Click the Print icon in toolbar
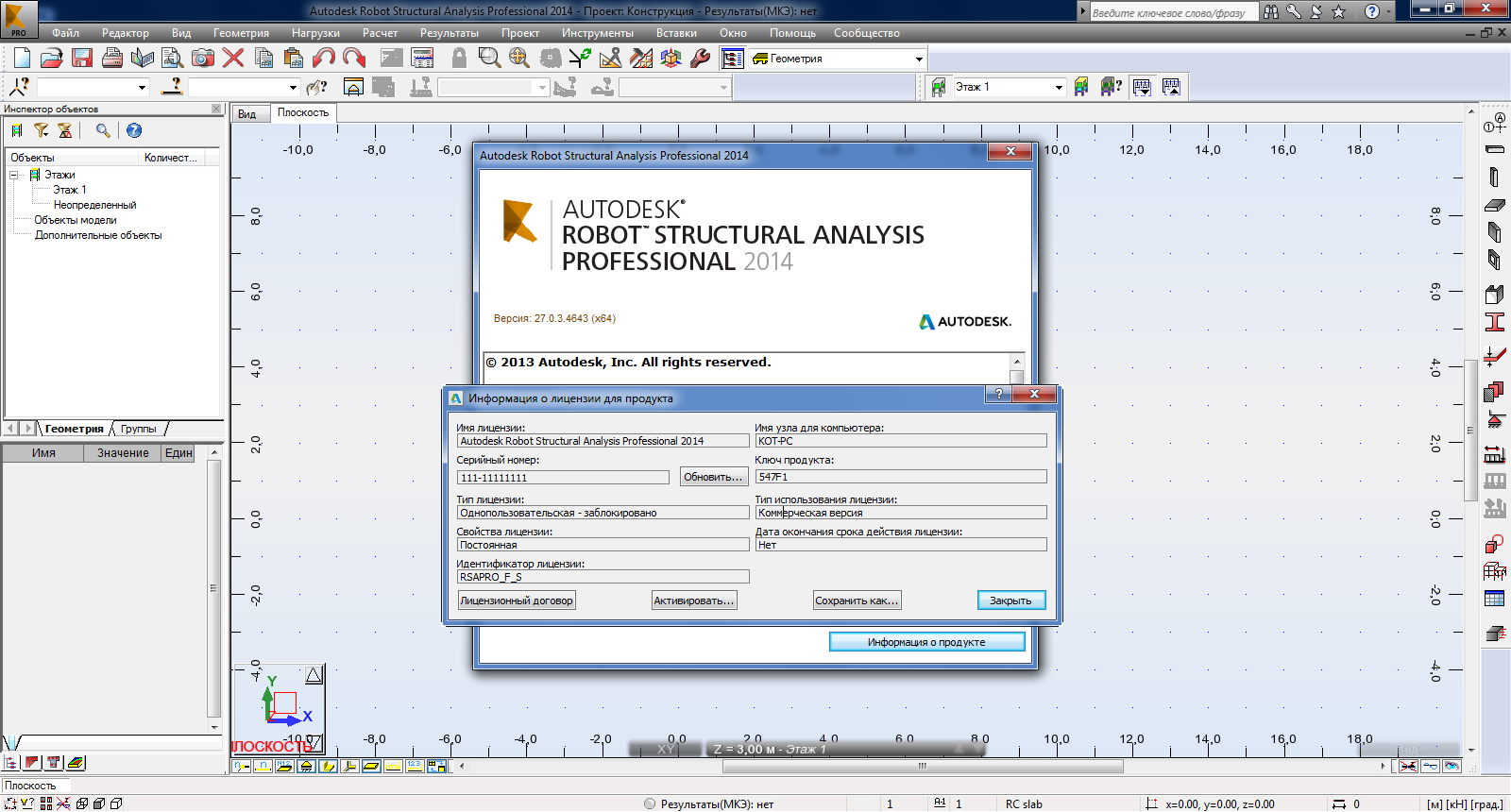 pos(112,58)
